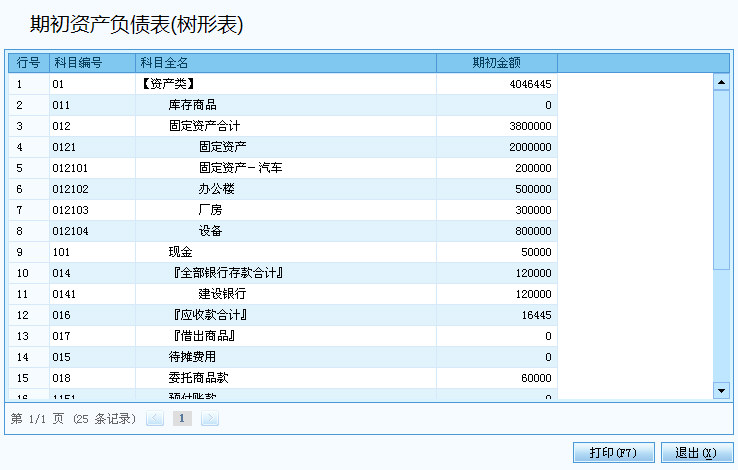Select the 【资产类】 root row
Viewport: 738px width, 470px height.
[x=166, y=84]
